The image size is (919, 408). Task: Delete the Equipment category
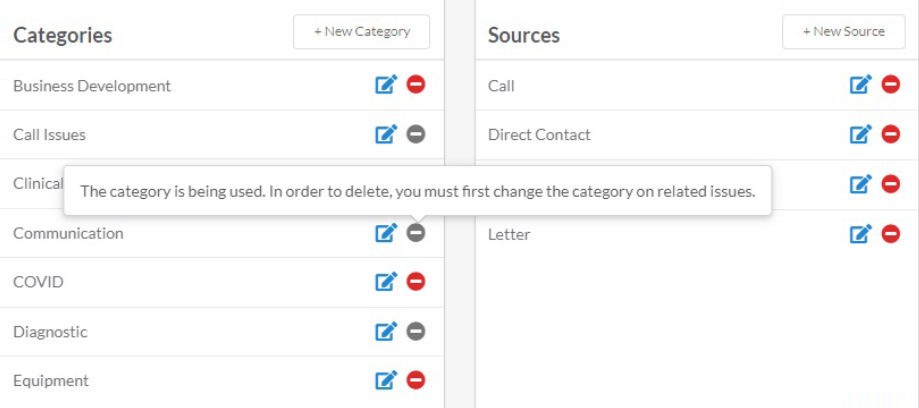(416, 380)
